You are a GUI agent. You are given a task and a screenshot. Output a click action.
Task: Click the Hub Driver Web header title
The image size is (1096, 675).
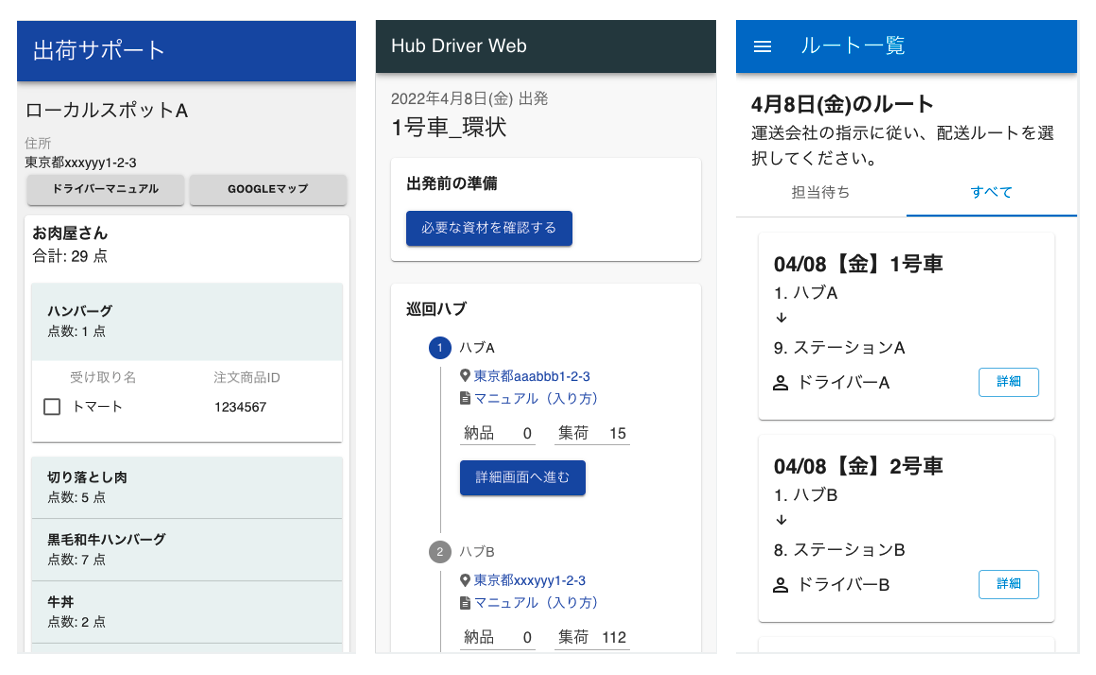459,46
